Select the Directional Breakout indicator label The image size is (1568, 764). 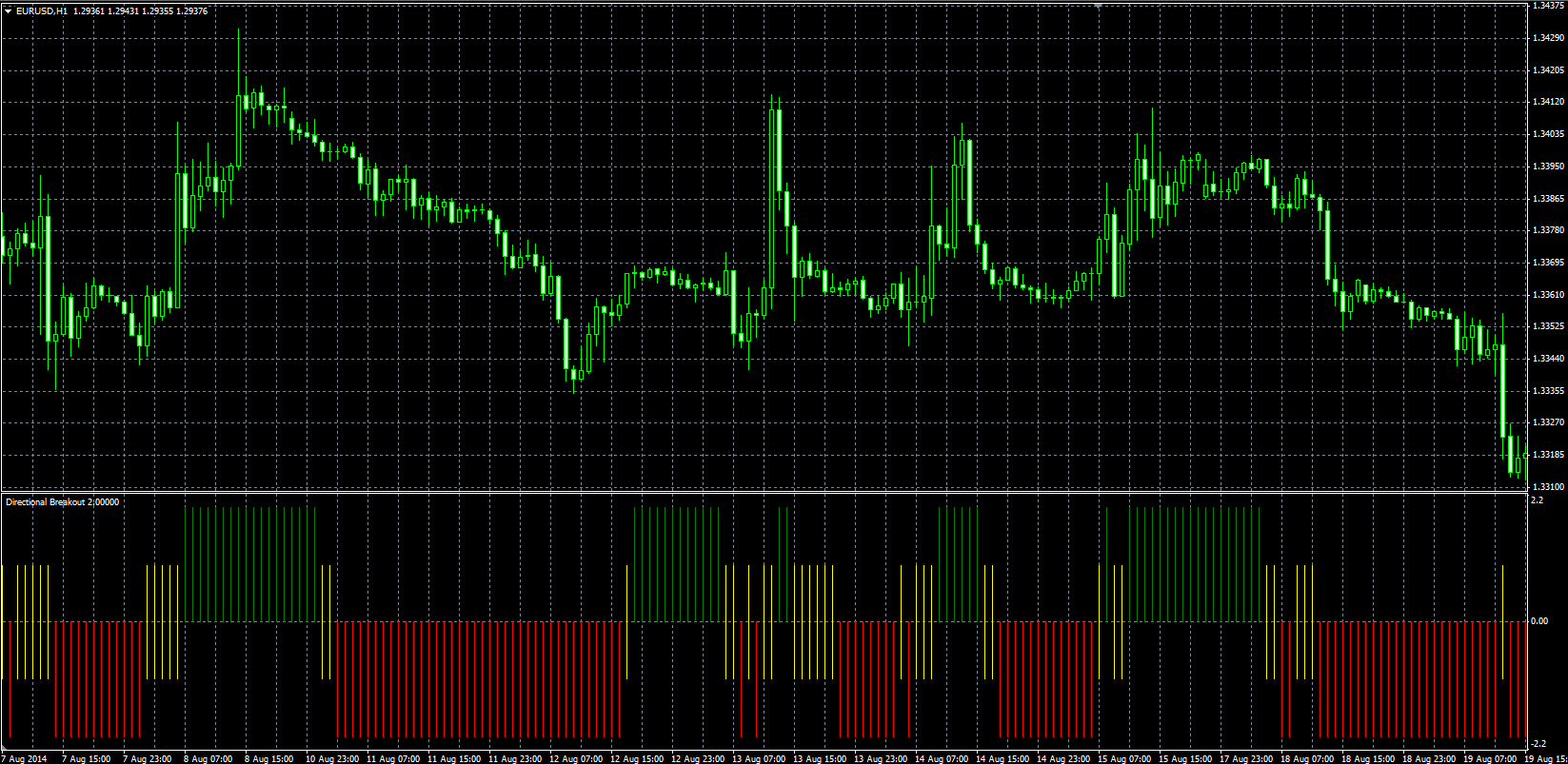62,501
